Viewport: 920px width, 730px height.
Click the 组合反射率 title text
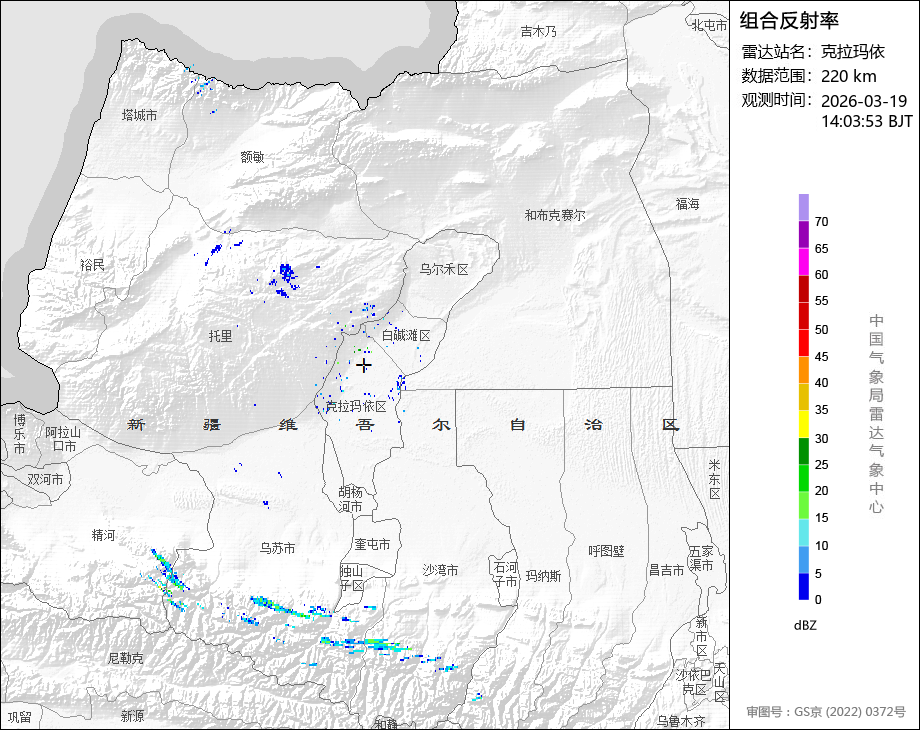789,21
